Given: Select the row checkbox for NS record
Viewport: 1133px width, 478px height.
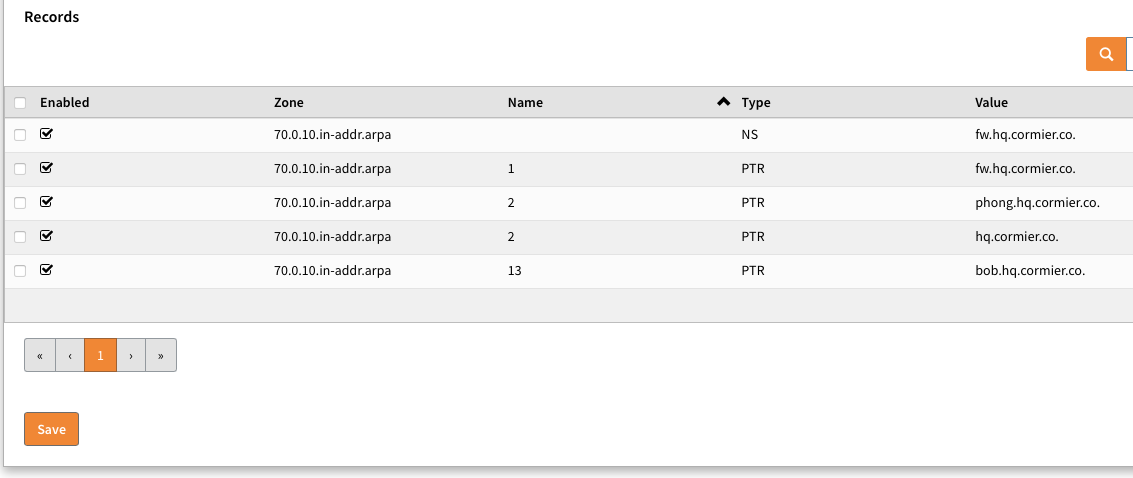Looking at the screenshot, I should coord(20,135).
